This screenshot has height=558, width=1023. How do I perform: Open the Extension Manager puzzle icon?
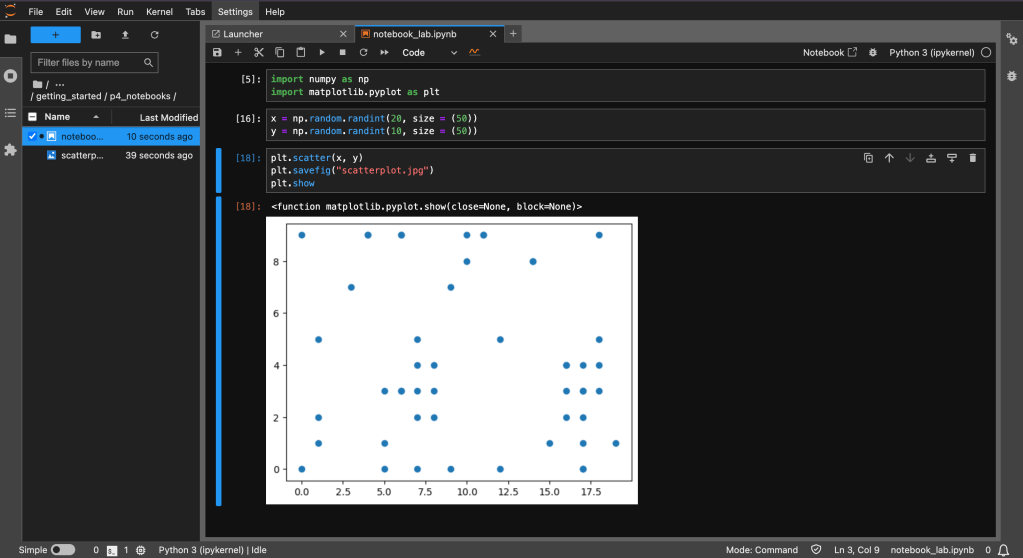[x=11, y=150]
